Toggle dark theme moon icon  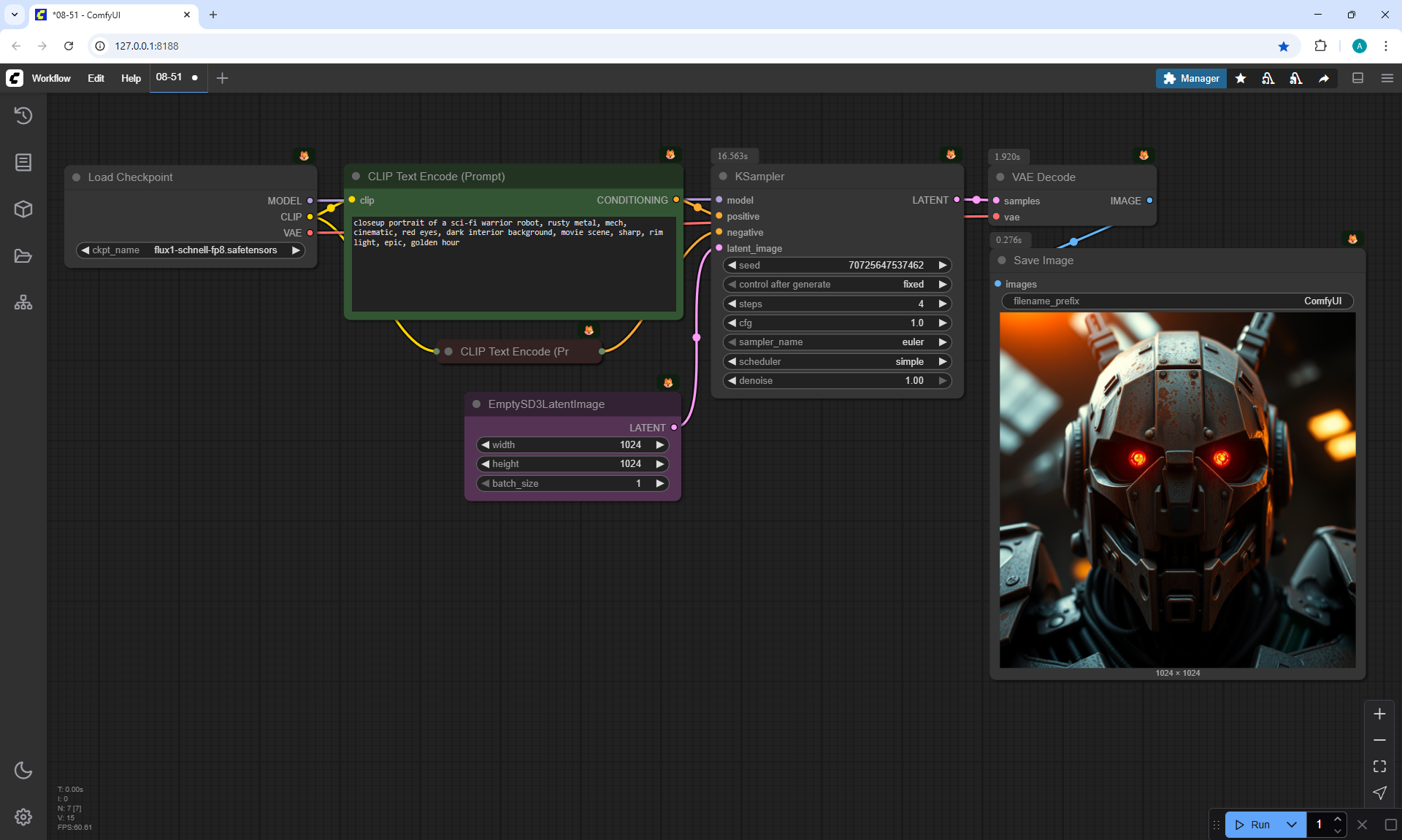point(23,770)
